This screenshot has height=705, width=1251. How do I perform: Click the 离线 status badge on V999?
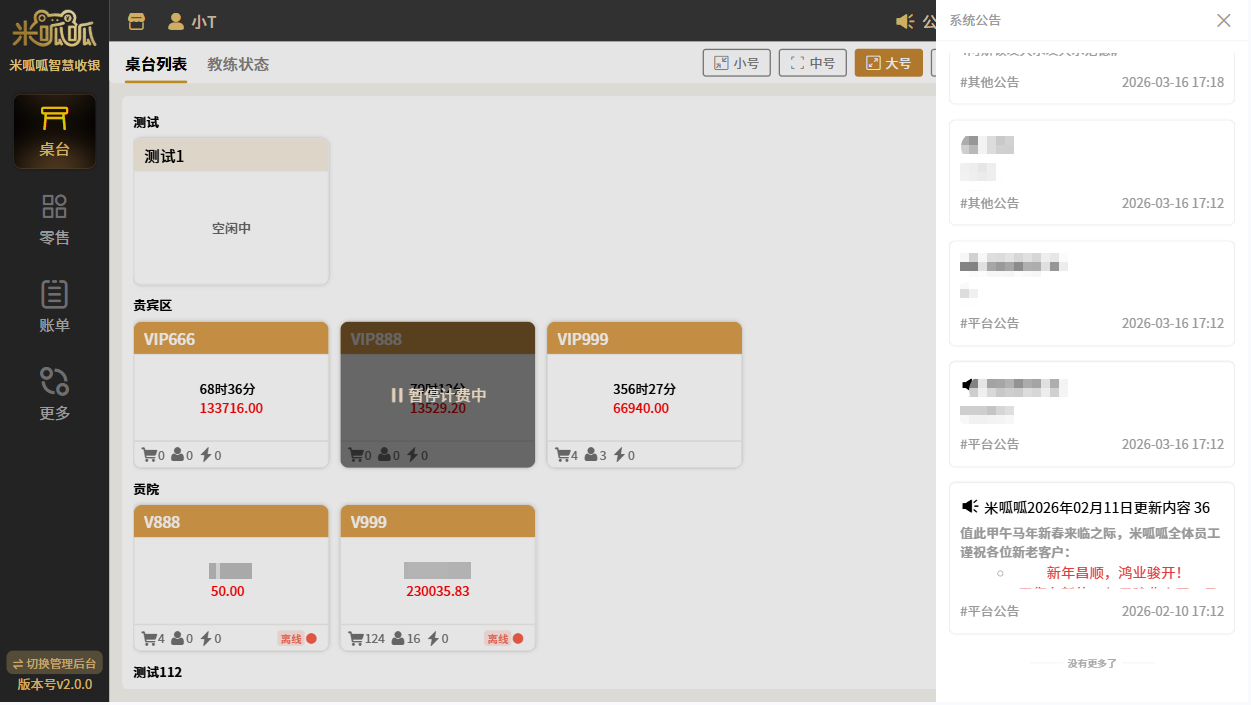tap(500, 638)
